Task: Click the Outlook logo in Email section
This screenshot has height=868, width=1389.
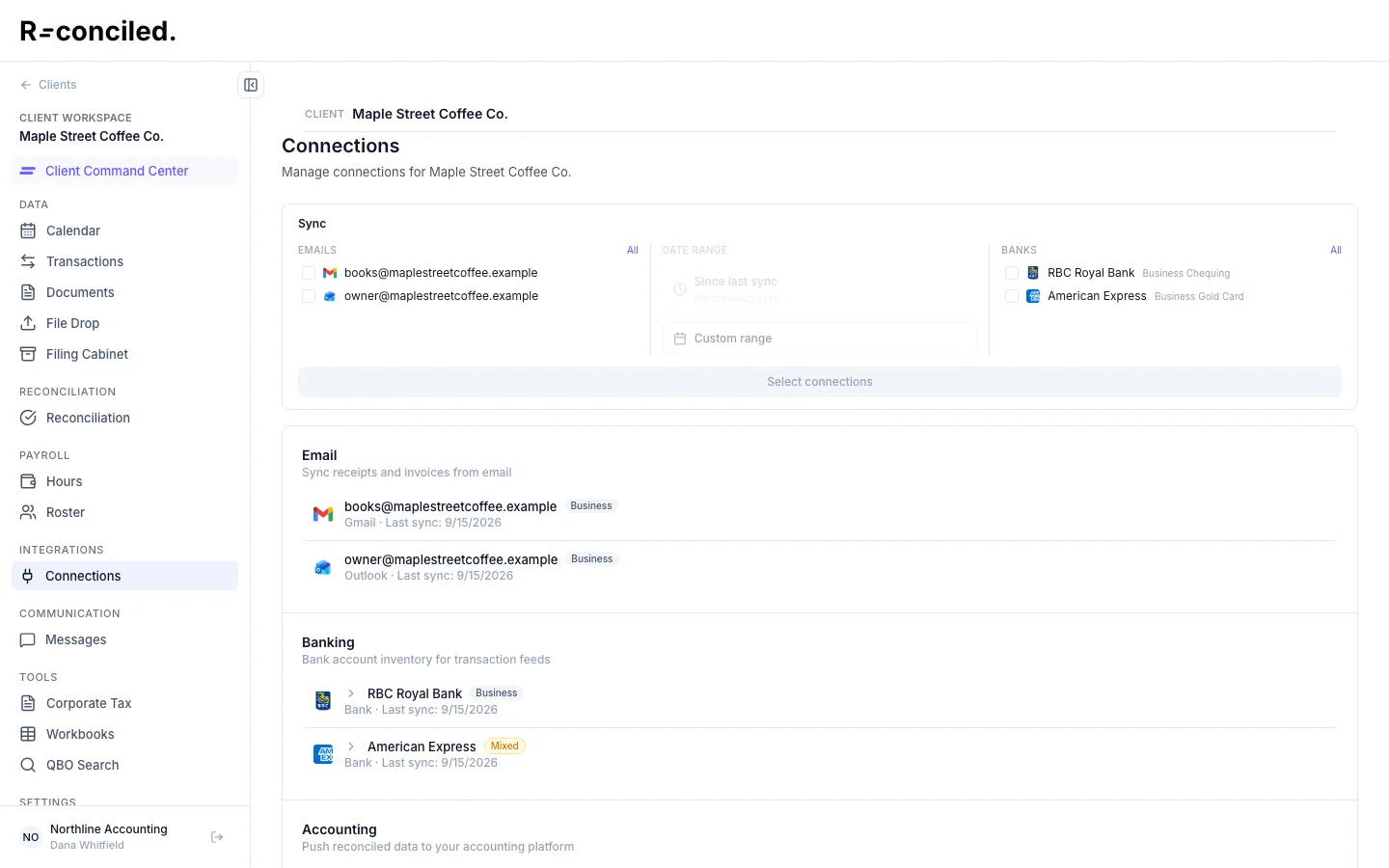Action: [323, 567]
